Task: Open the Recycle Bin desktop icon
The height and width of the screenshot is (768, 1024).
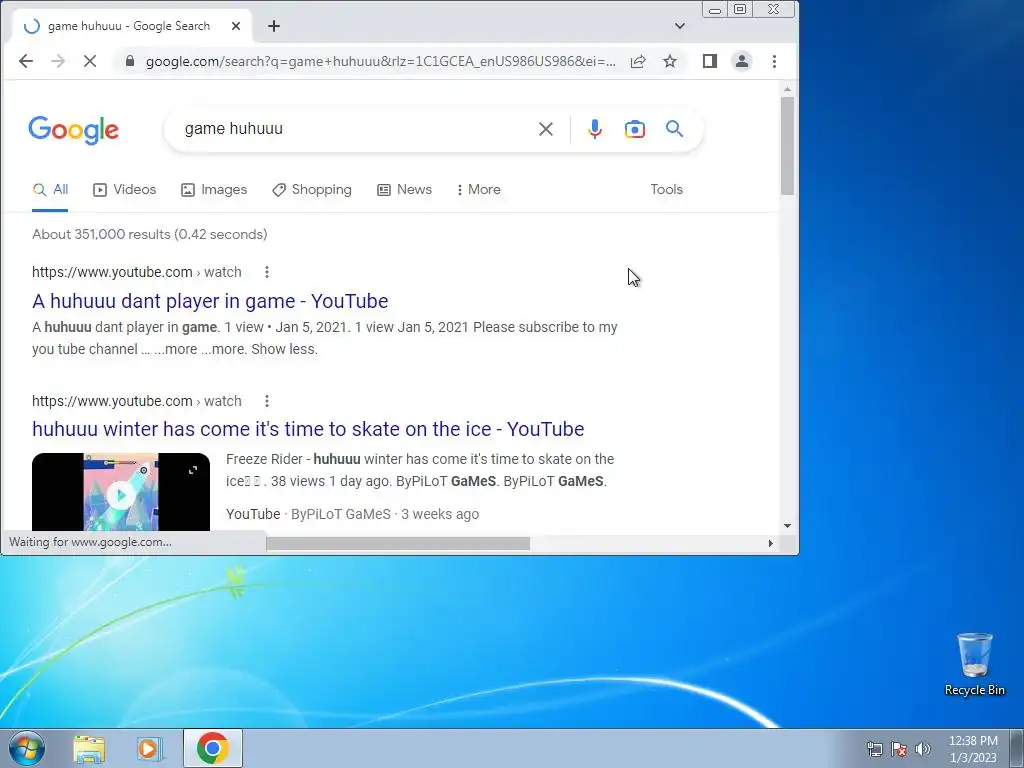Action: point(974,664)
